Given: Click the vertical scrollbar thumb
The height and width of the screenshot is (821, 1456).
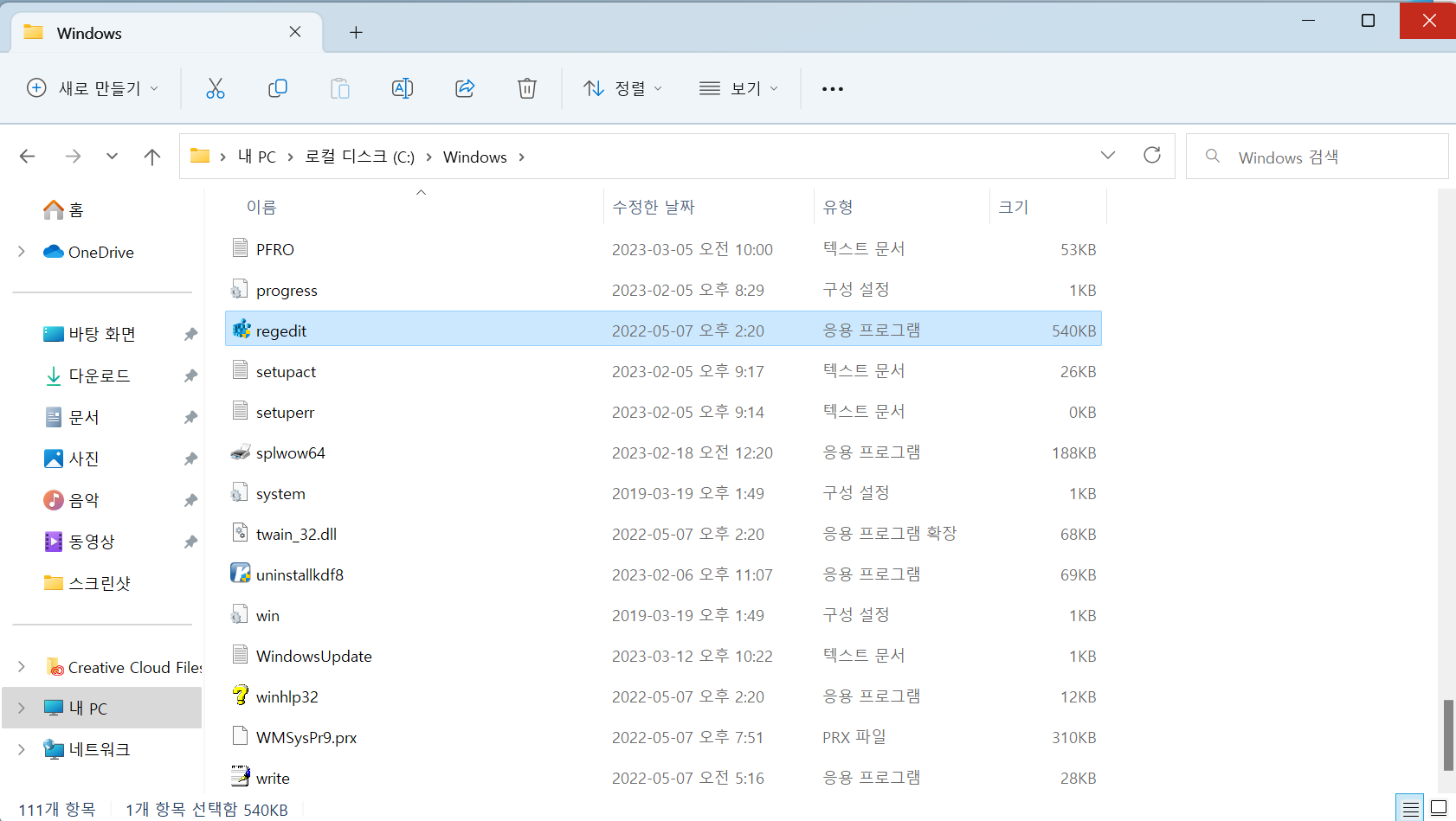Looking at the screenshot, I should click(x=1448, y=735).
